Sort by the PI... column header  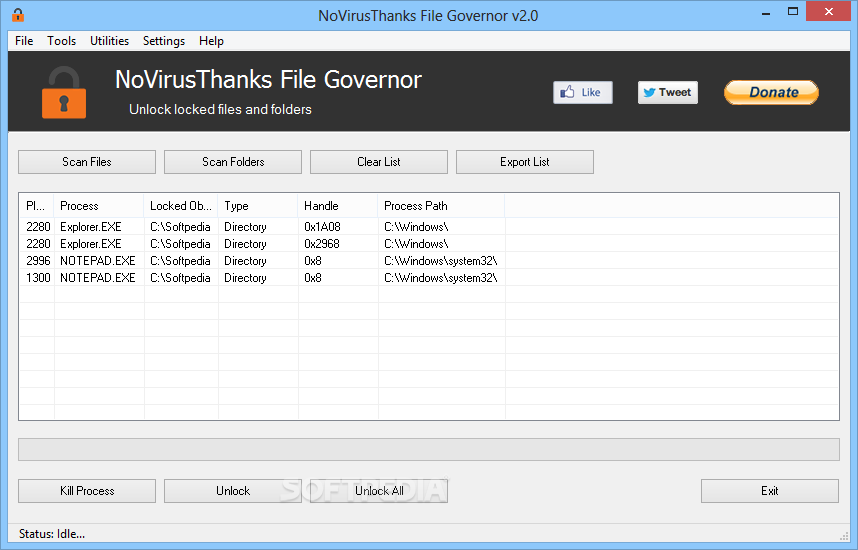(36, 206)
